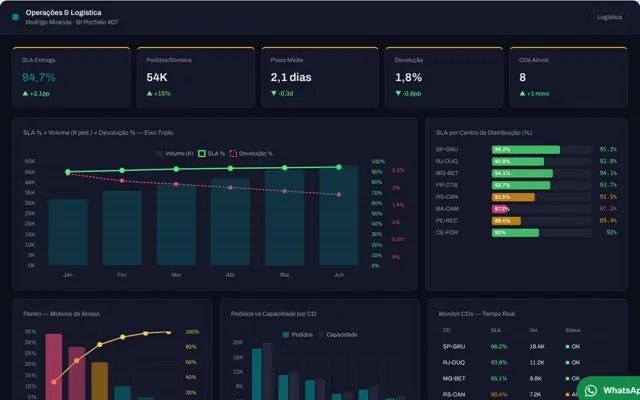
Task: Select the SLA Entrega 94,7% card
Action: tap(71, 77)
